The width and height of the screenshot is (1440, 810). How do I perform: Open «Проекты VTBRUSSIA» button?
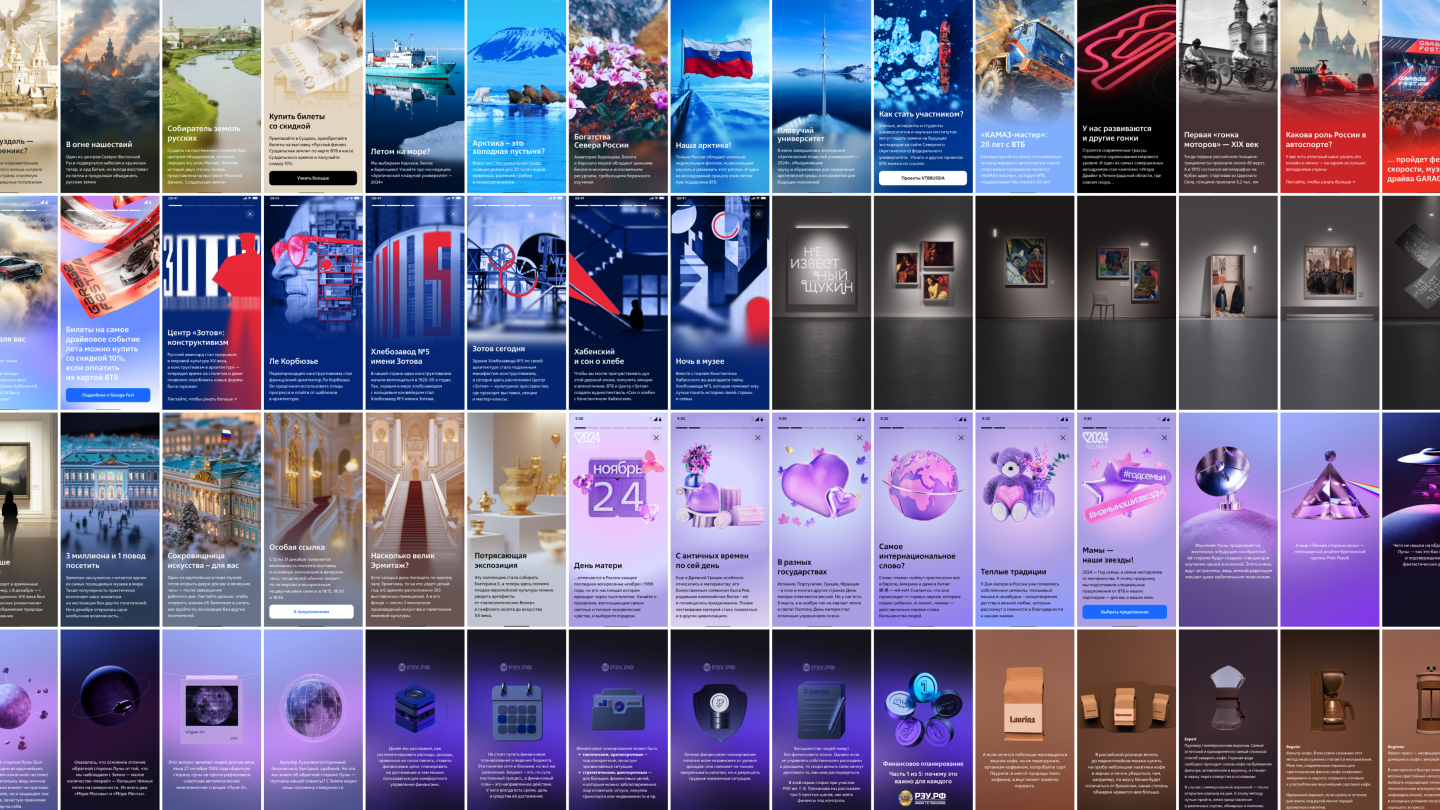click(x=923, y=178)
